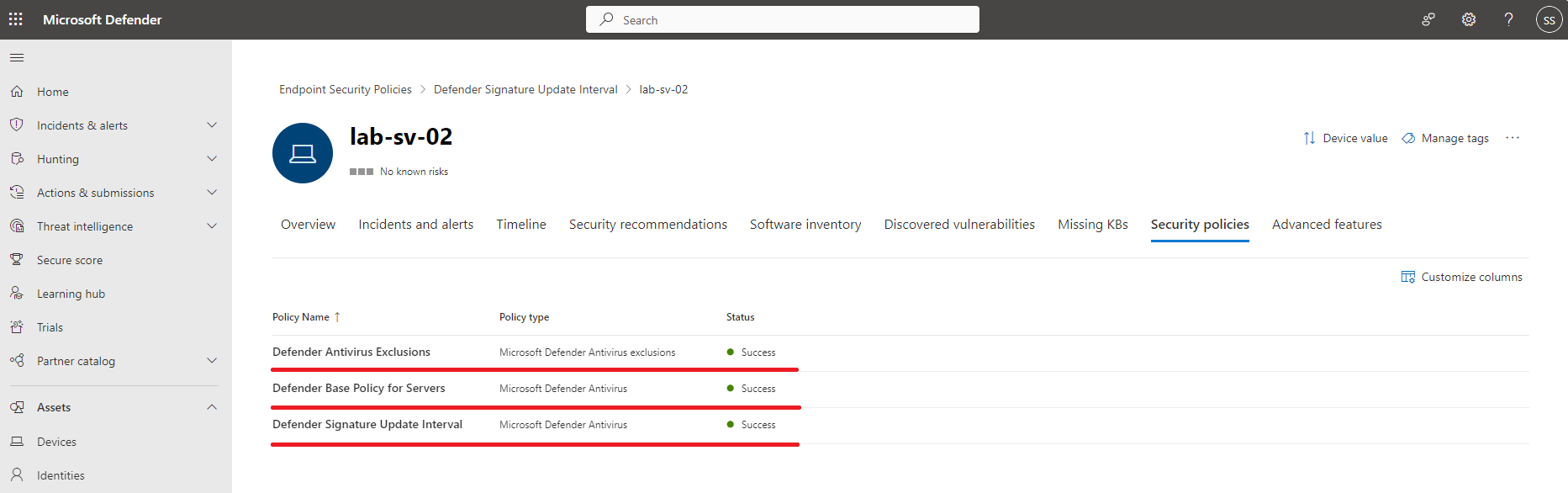Click inside the Search box
1568x493 pixels.
click(783, 19)
